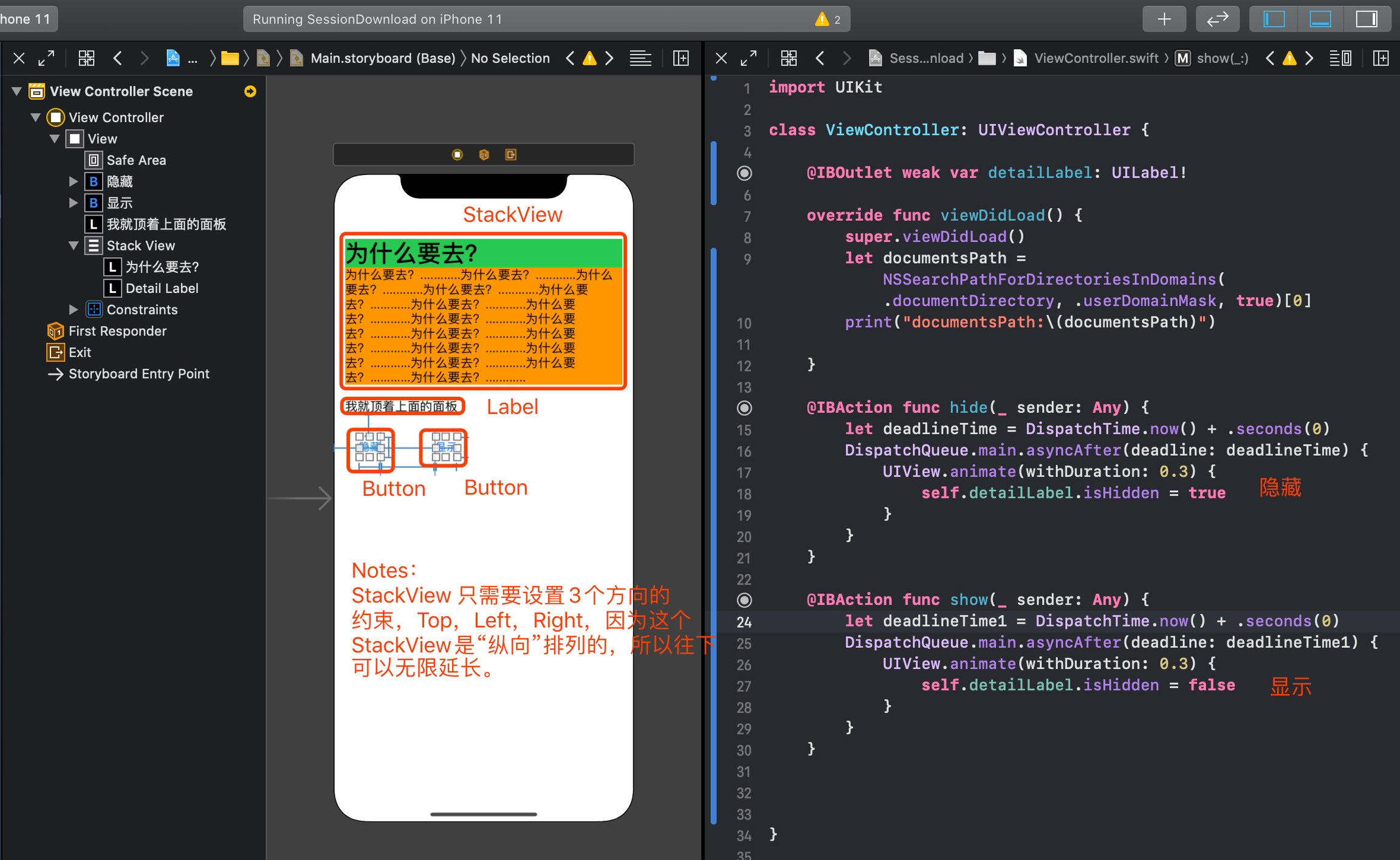
Task: Toggle the bottom Debug area panel
Action: [1320, 19]
